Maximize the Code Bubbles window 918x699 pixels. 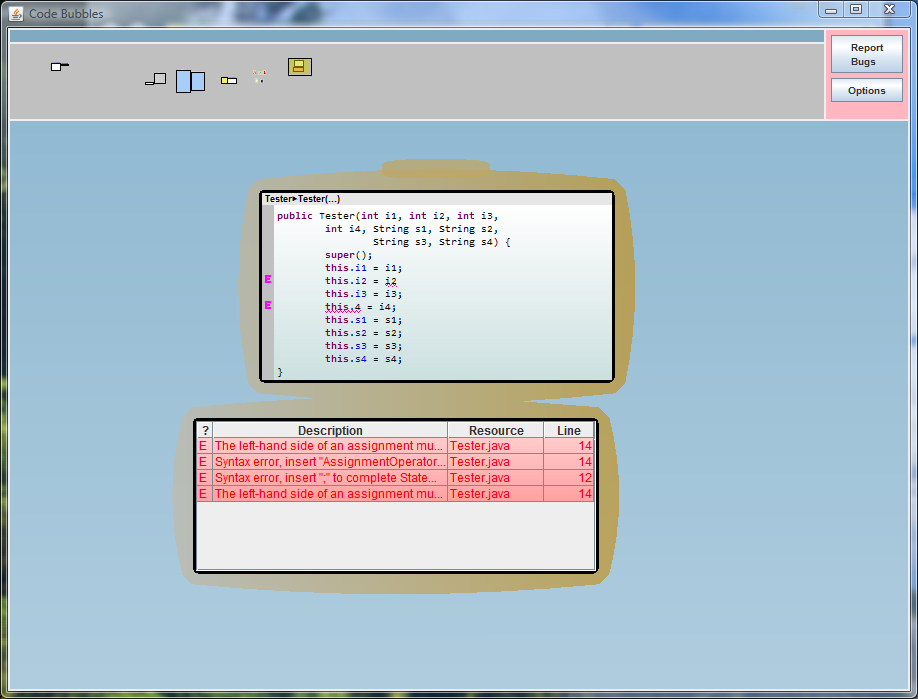pyautogui.click(x=856, y=9)
